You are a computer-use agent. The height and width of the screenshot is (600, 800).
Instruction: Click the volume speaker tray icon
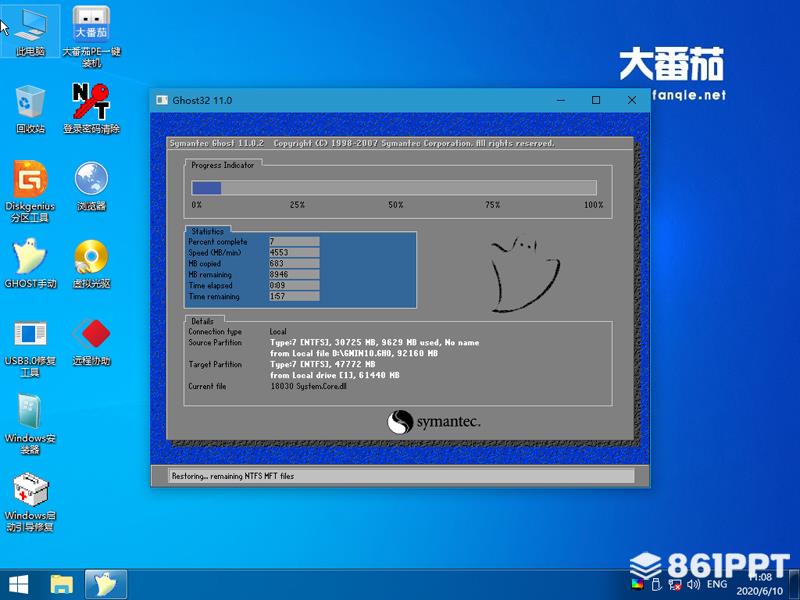[x=693, y=584]
